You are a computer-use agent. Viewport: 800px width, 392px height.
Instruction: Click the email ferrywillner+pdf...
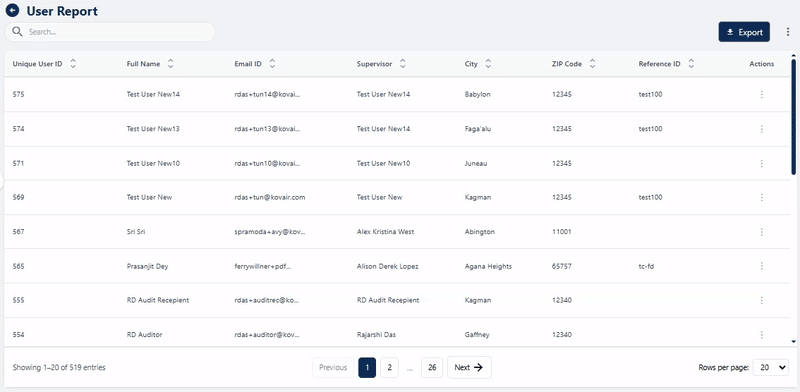pyautogui.click(x=263, y=266)
